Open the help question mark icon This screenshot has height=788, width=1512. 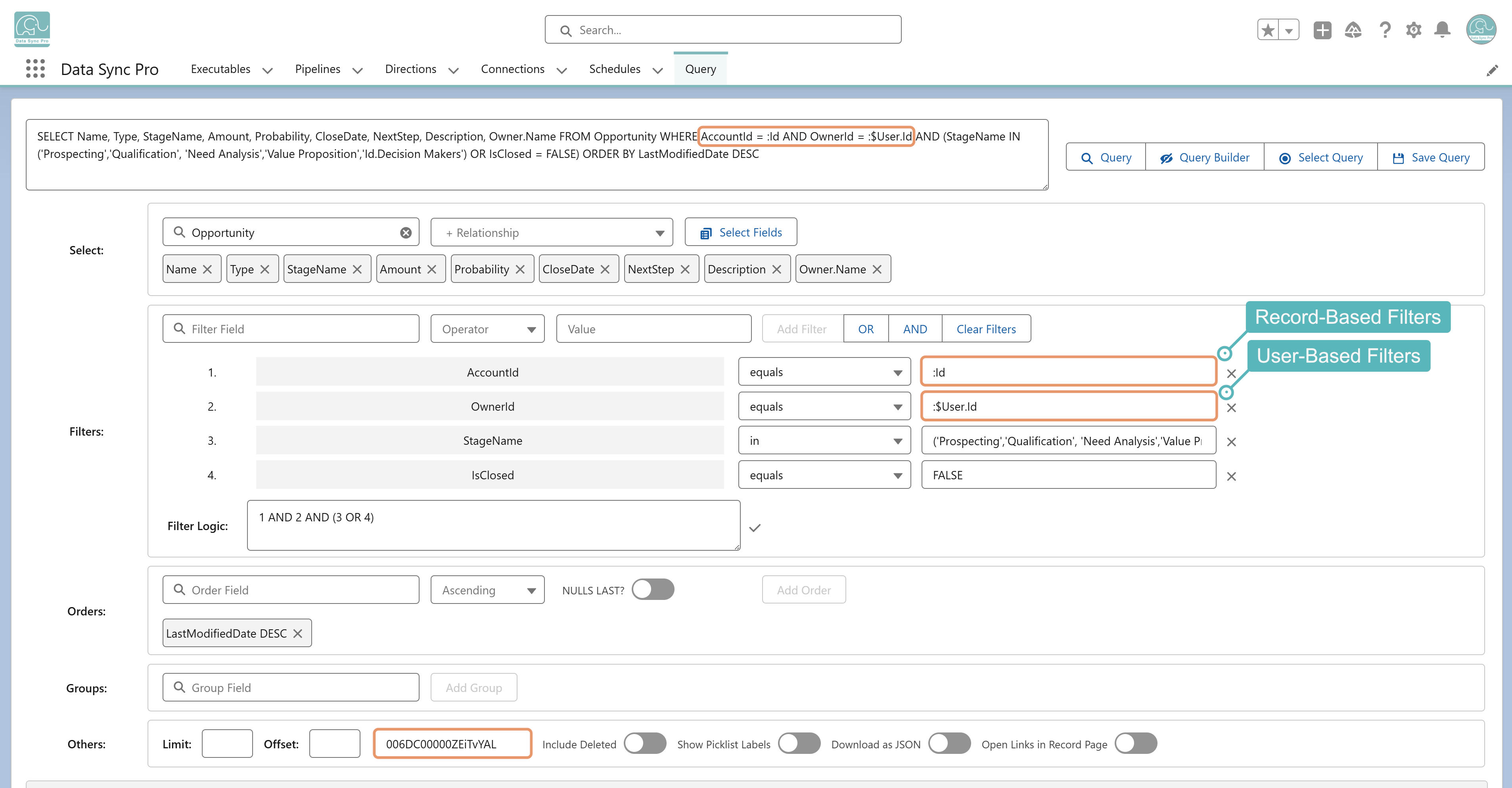coord(1385,30)
